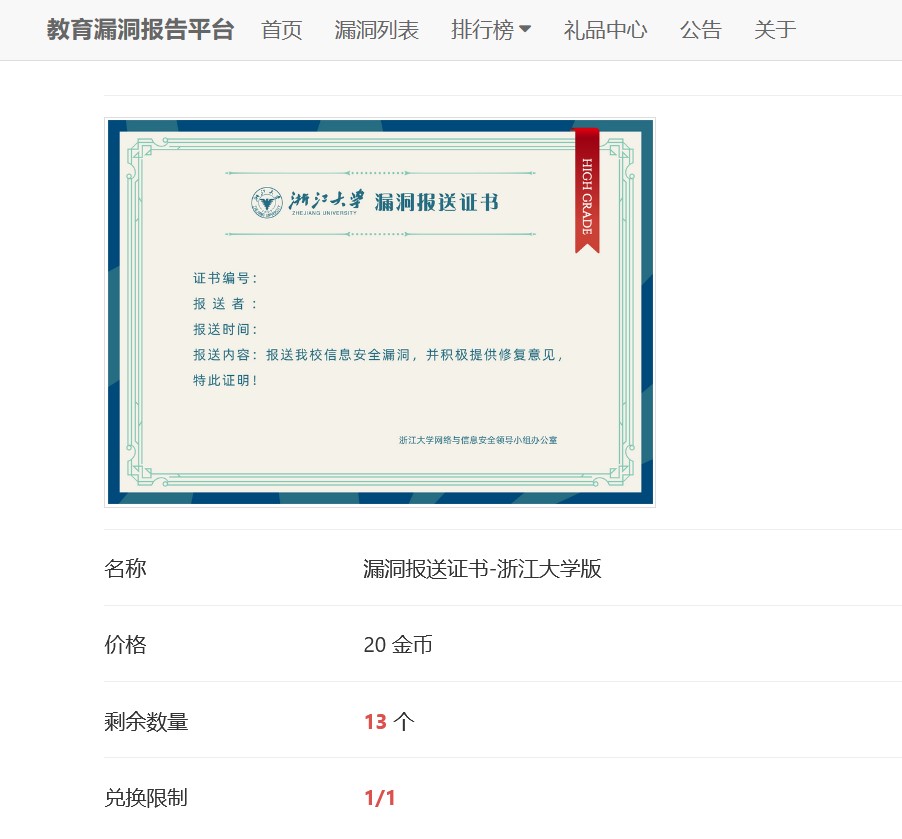This screenshot has width=902, height=839.
Task: Click the exchange limit value 1/1
Action: click(x=380, y=798)
